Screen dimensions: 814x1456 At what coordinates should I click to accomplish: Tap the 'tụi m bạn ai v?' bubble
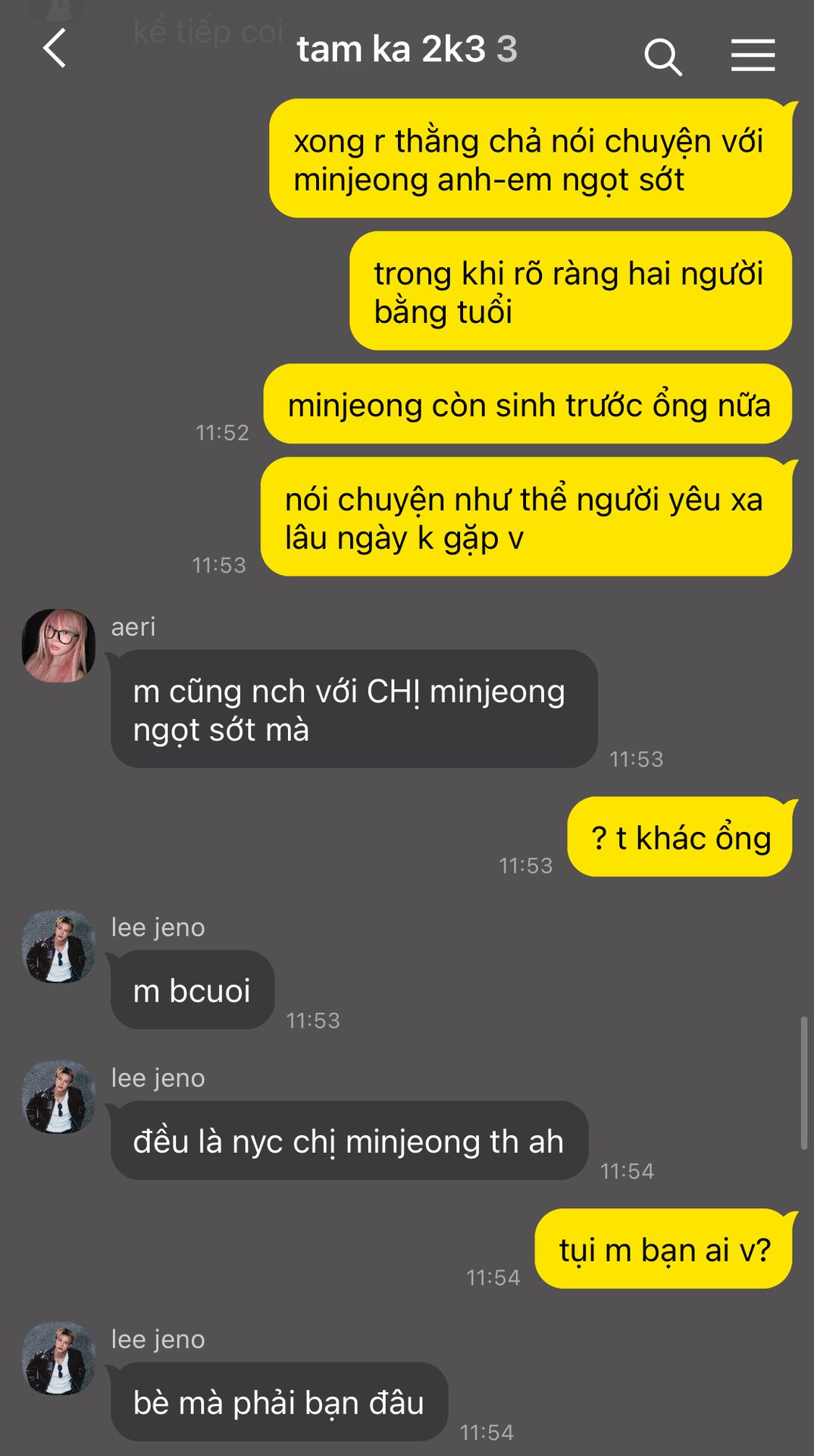point(664,1249)
